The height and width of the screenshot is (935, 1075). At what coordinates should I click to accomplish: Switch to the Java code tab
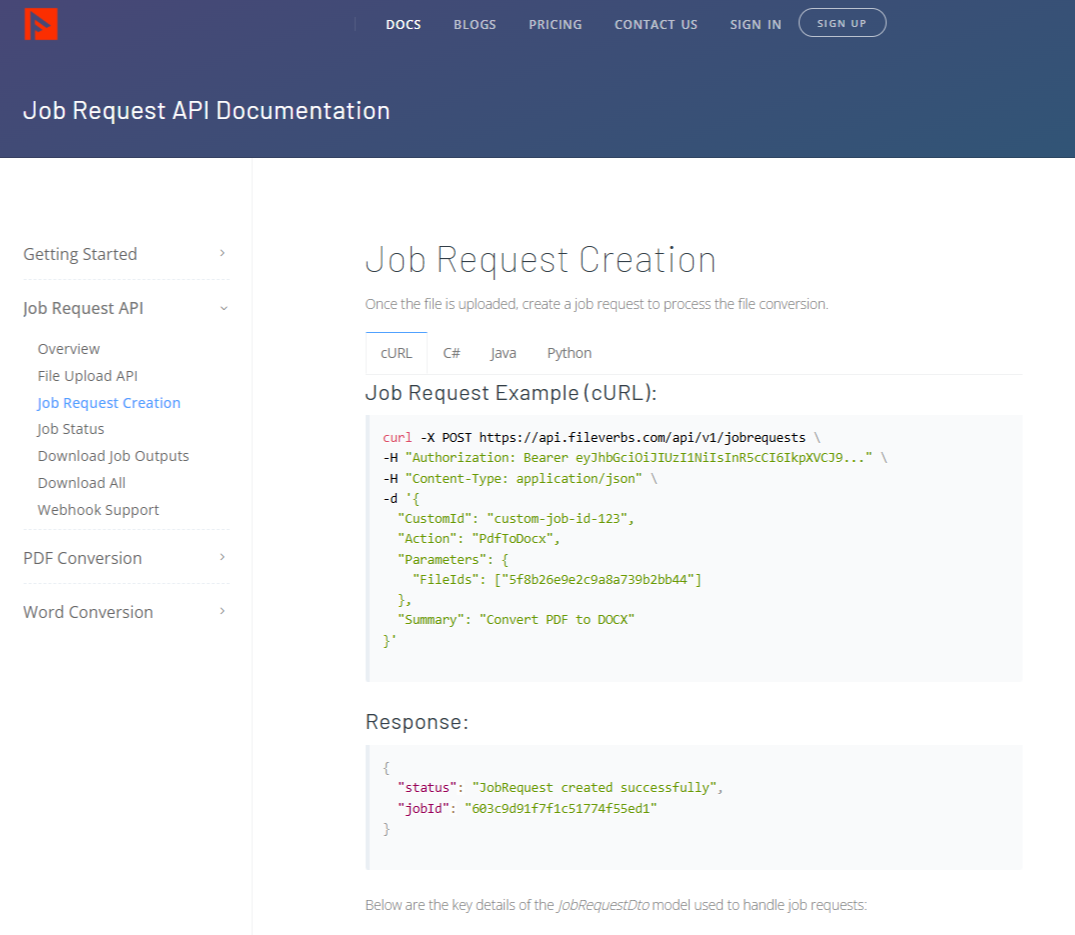click(503, 353)
